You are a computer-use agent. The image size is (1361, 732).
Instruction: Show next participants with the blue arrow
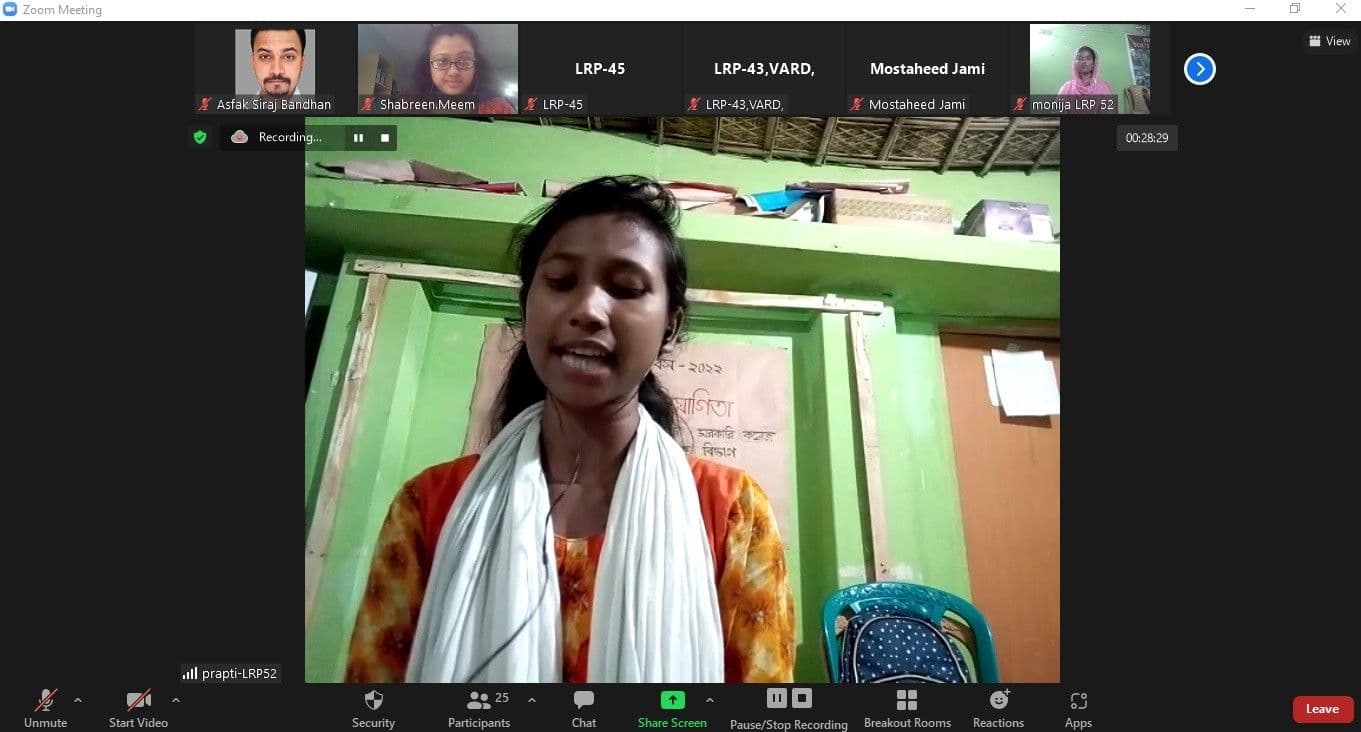(x=1199, y=69)
